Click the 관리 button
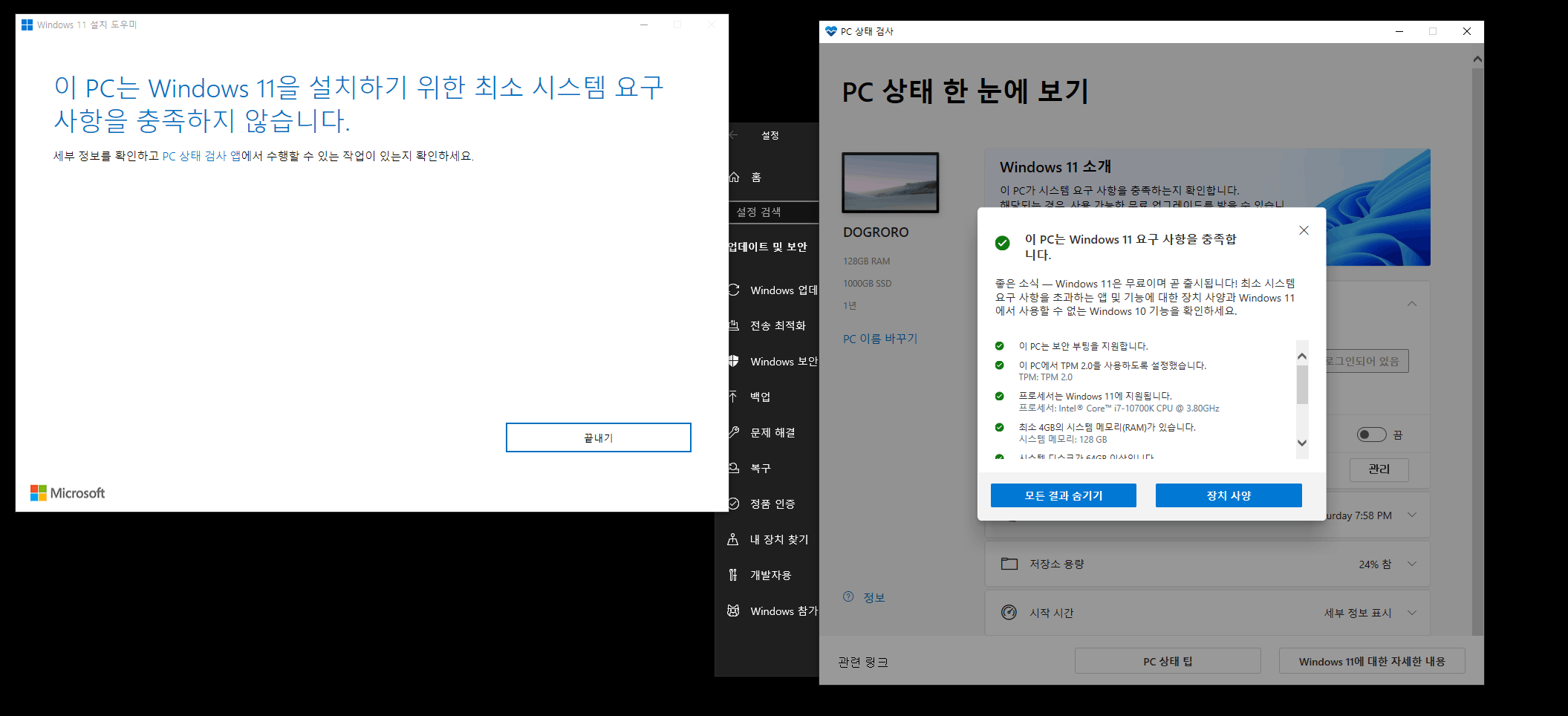The height and width of the screenshot is (716, 1568). (1379, 469)
